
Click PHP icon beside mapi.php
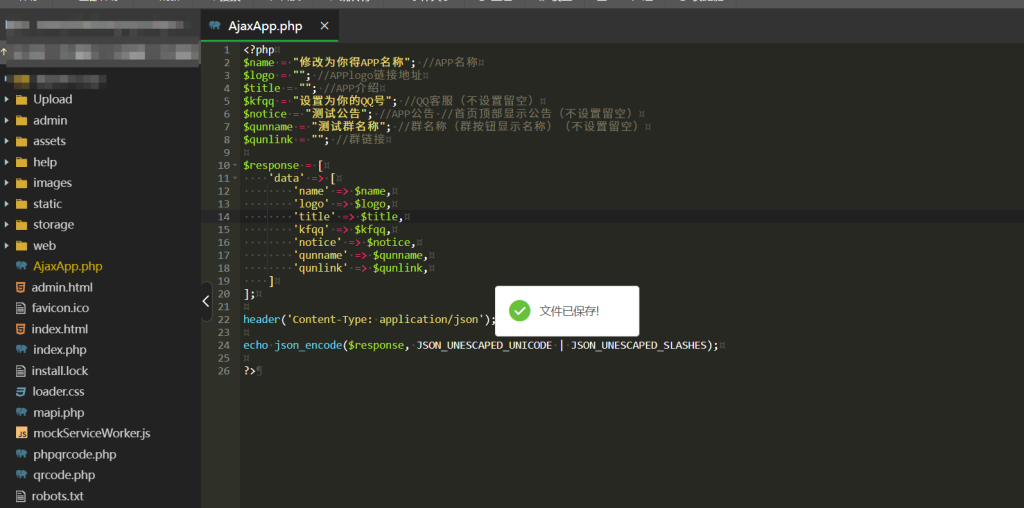pyautogui.click(x=22, y=413)
